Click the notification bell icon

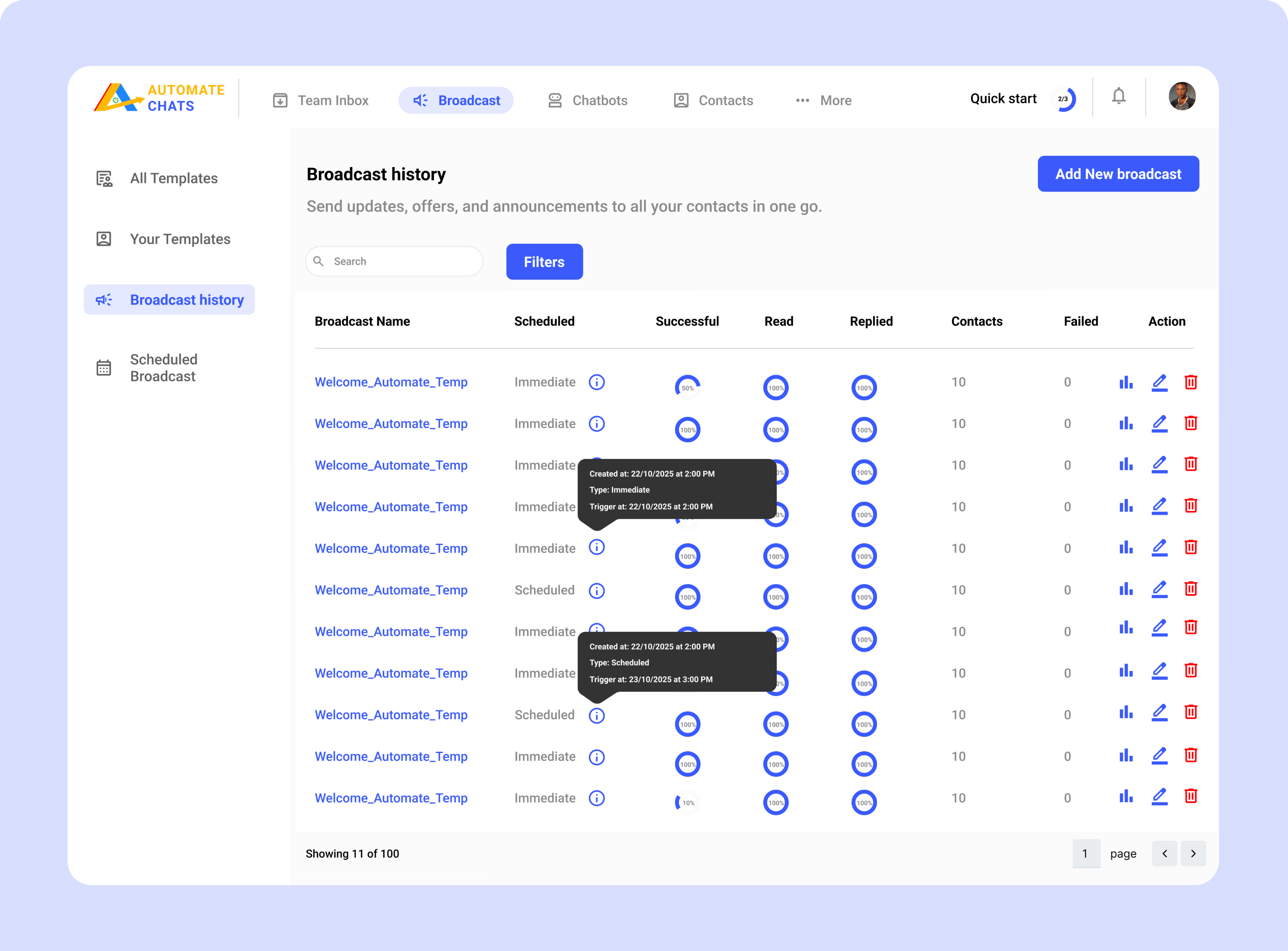(1118, 96)
